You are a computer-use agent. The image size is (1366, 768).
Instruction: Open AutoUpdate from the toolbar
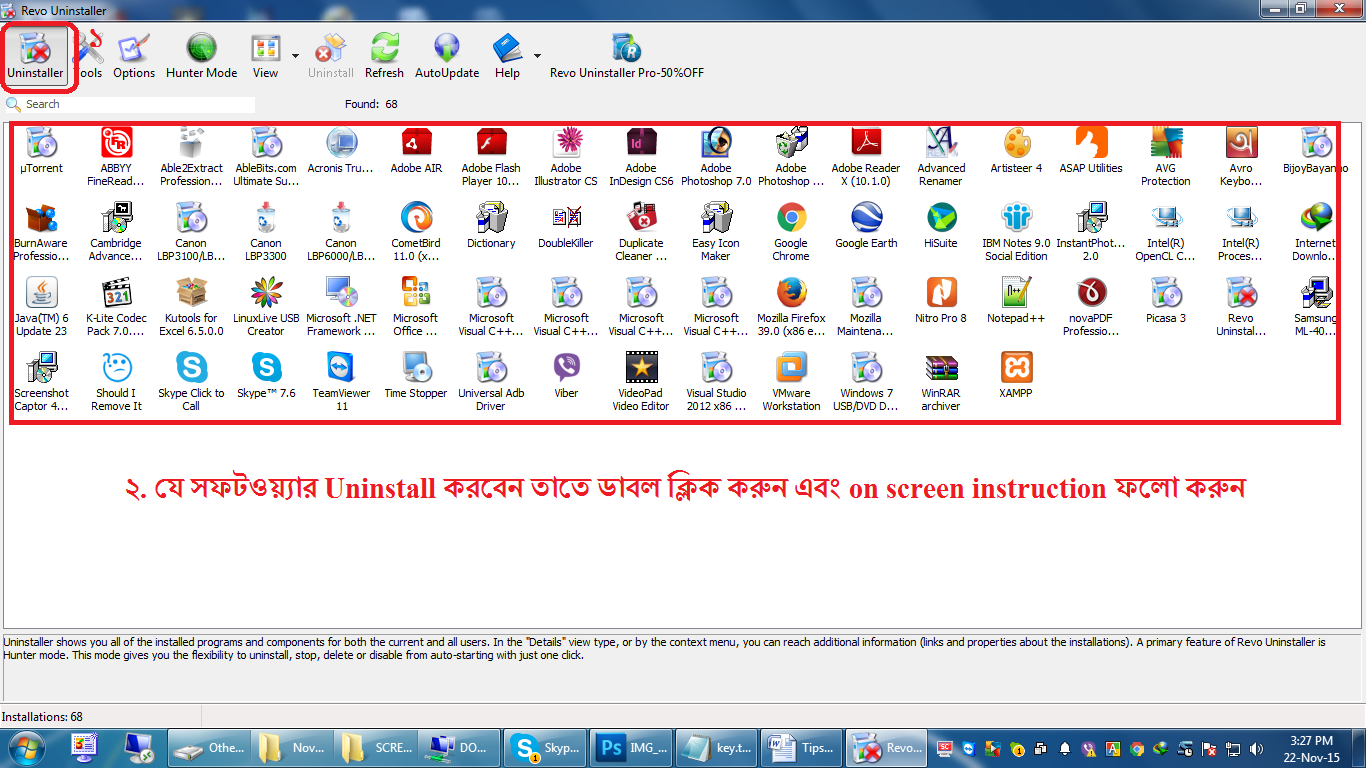[x=447, y=55]
